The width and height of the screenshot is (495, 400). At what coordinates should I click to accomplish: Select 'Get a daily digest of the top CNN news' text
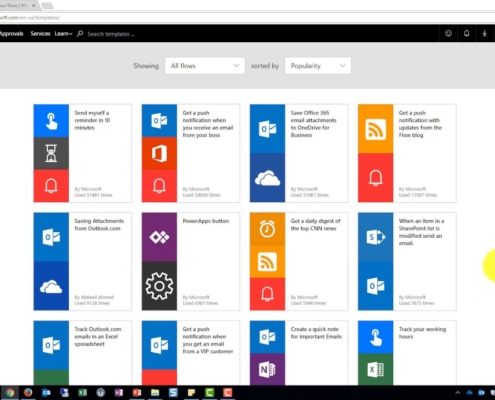[x=315, y=225]
